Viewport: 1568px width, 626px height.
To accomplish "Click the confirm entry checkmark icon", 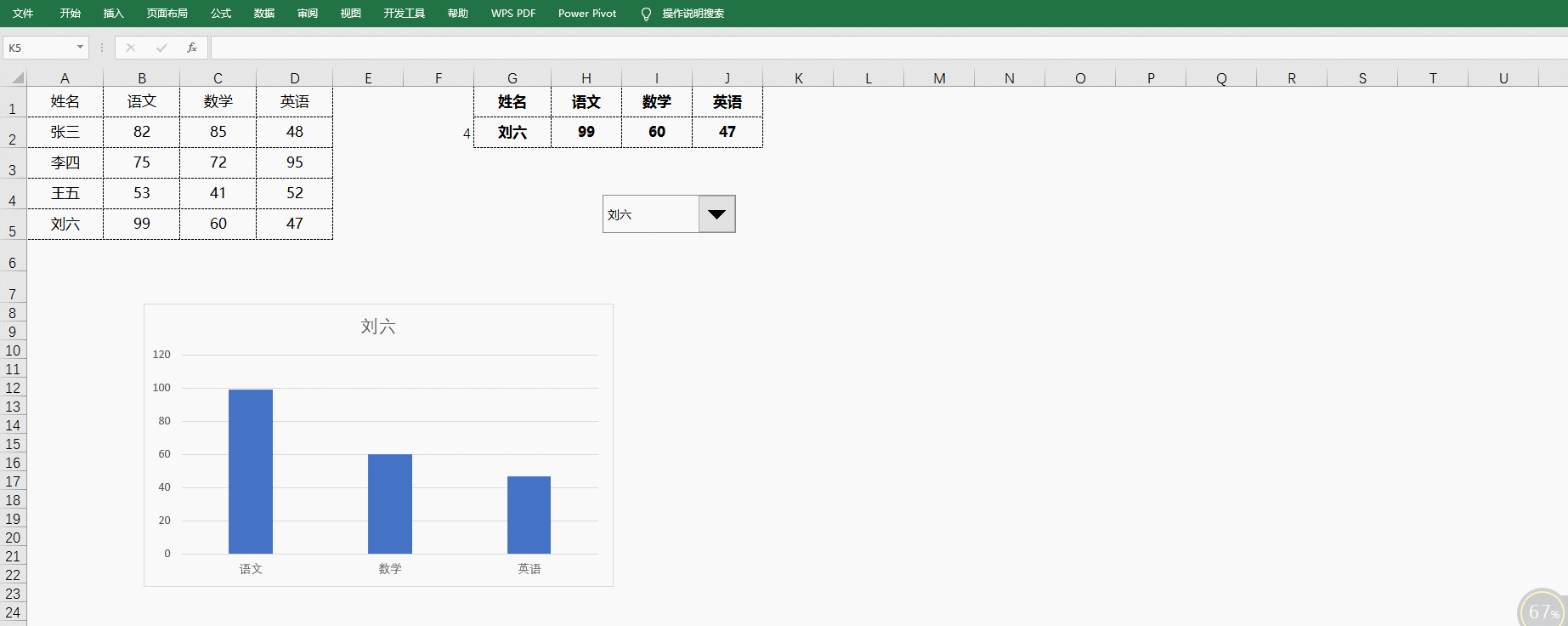I will [161, 48].
